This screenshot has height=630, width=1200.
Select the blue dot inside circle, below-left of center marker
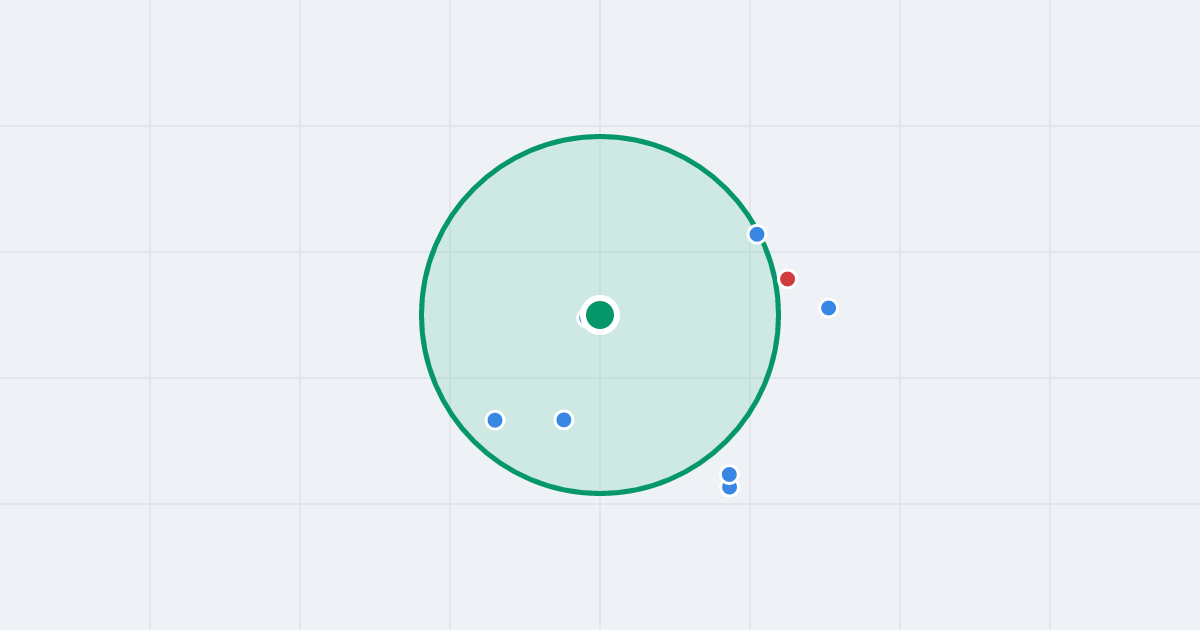pyautogui.click(x=564, y=420)
